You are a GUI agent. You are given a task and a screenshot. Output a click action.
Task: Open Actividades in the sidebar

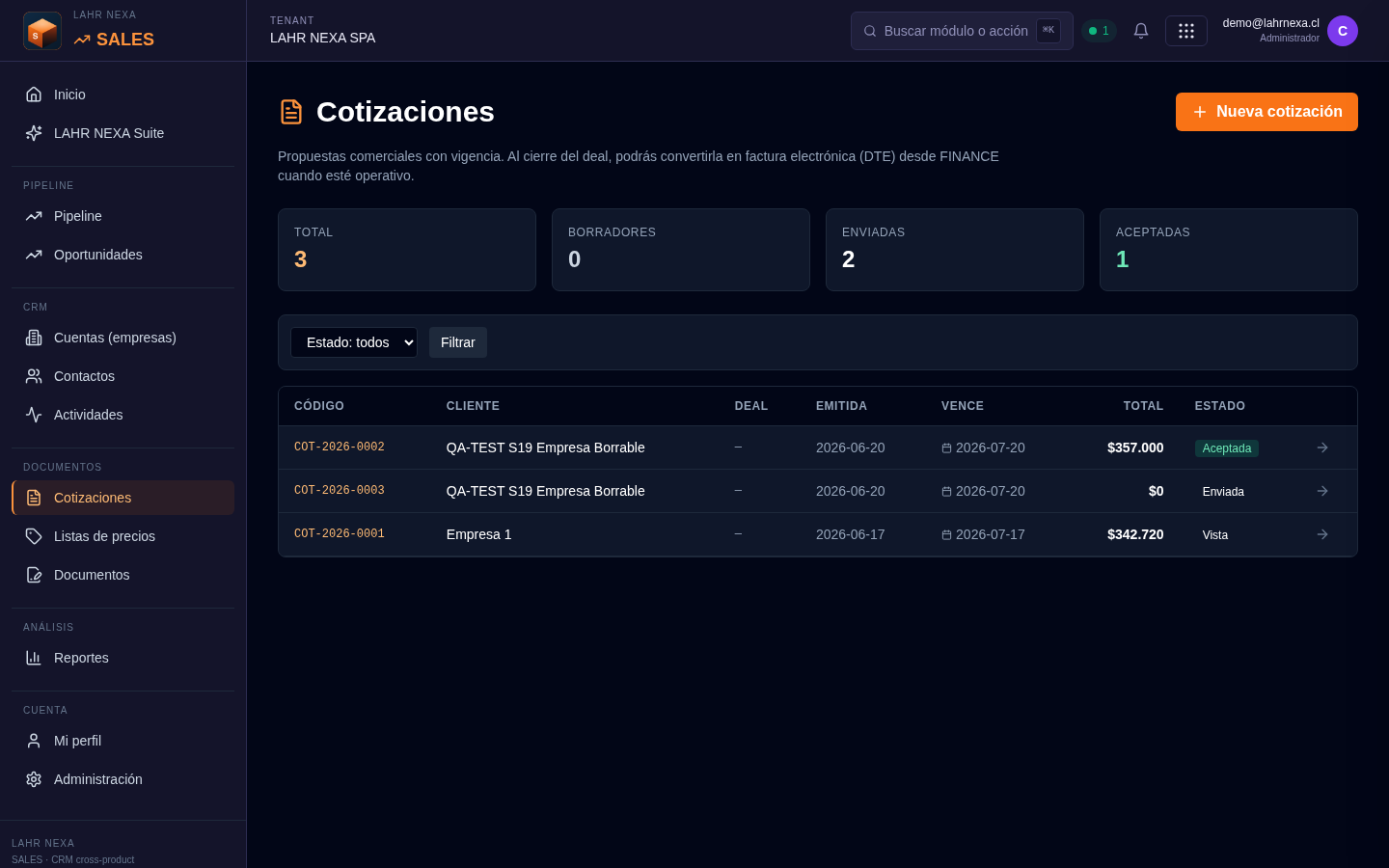click(x=123, y=415)
